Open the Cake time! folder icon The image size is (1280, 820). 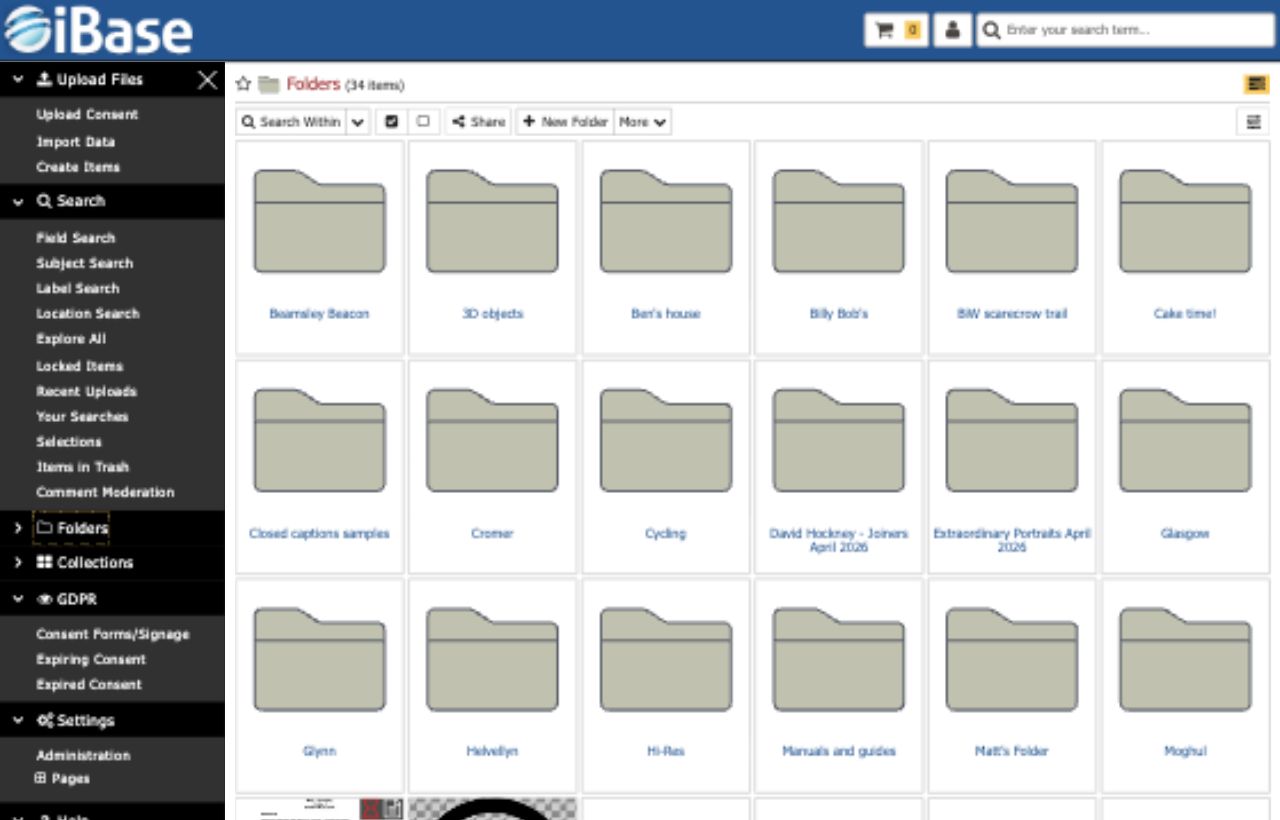click(1185, 221)
